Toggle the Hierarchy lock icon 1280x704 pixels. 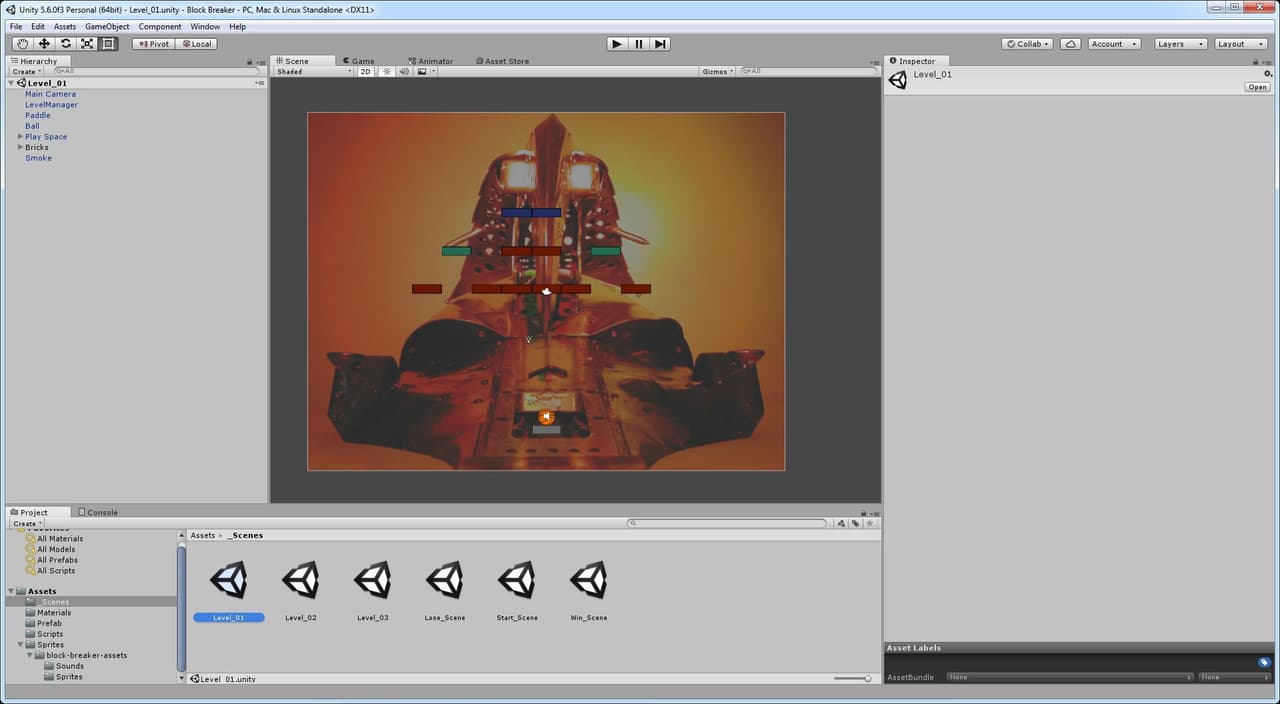click(x=250, y=61)
